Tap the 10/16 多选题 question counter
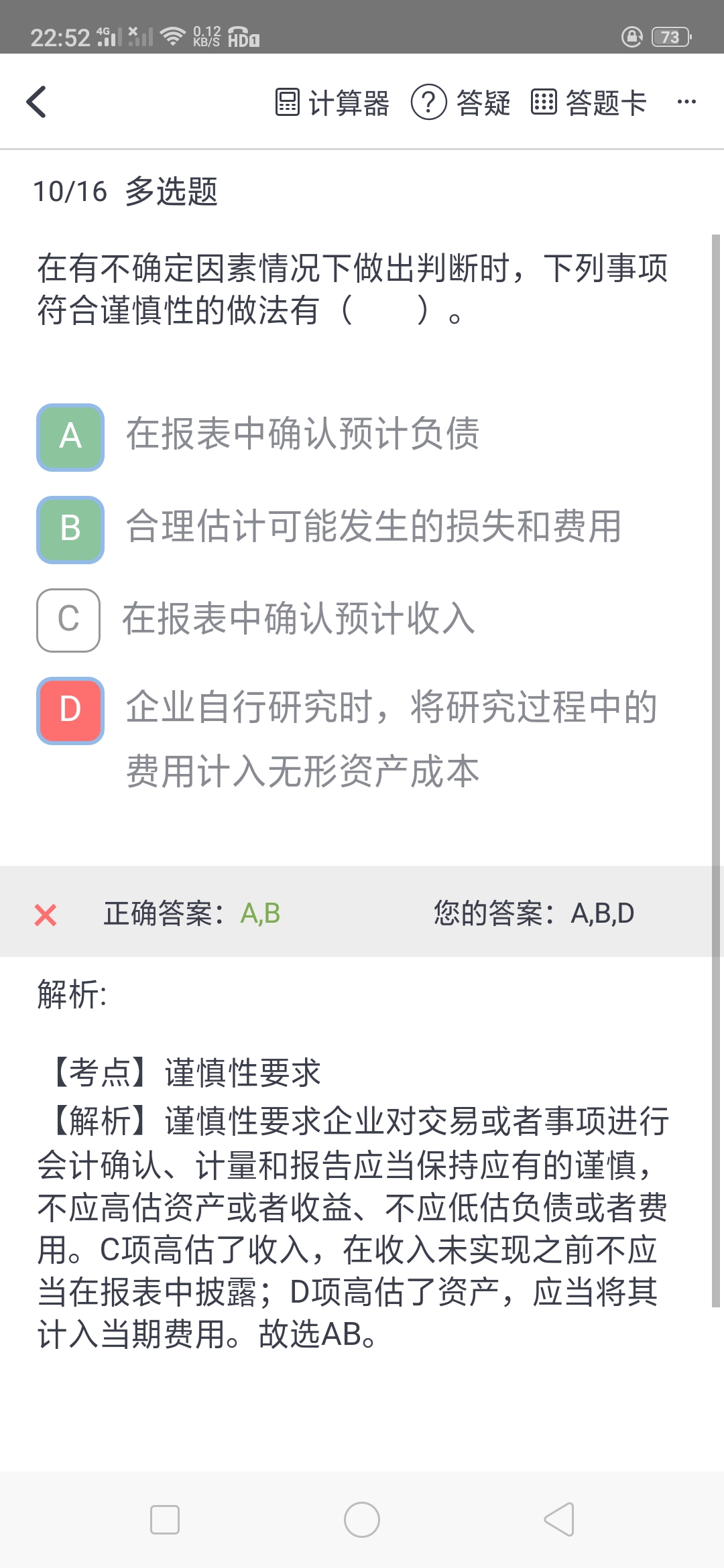The width and height of the screenshot is (724, 1568). point(125,192)
